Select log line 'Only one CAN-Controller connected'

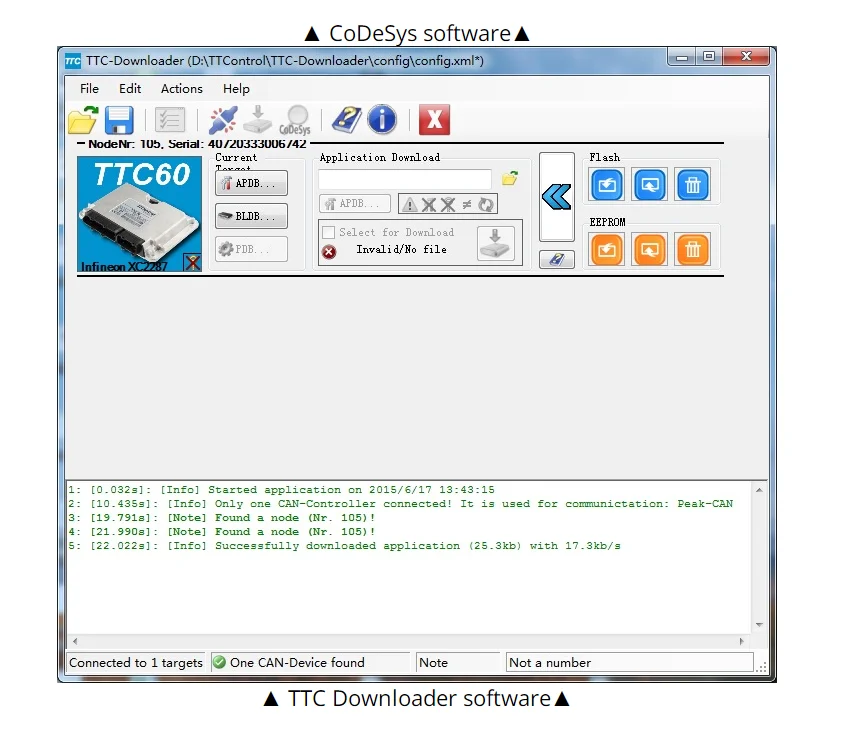pyautogui.click(x=401, y=504)
